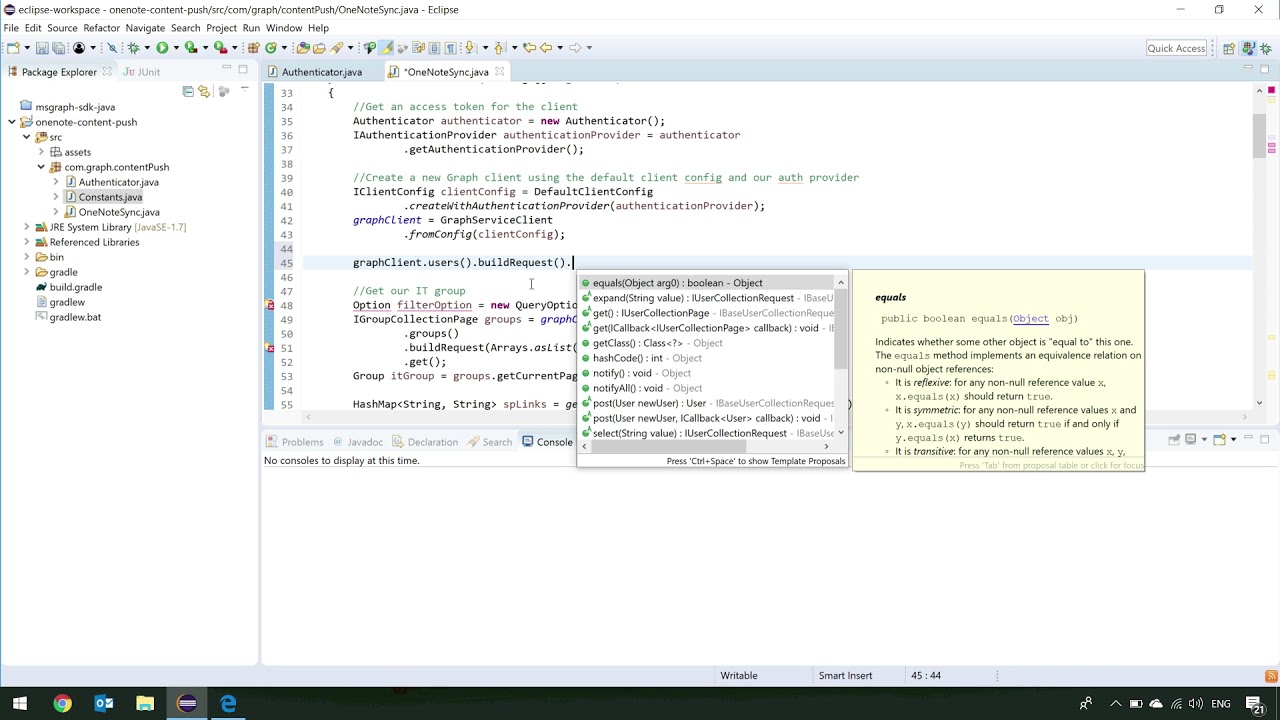Select the select(String value) proposal

pyautogui.click(x=706, y=433)
